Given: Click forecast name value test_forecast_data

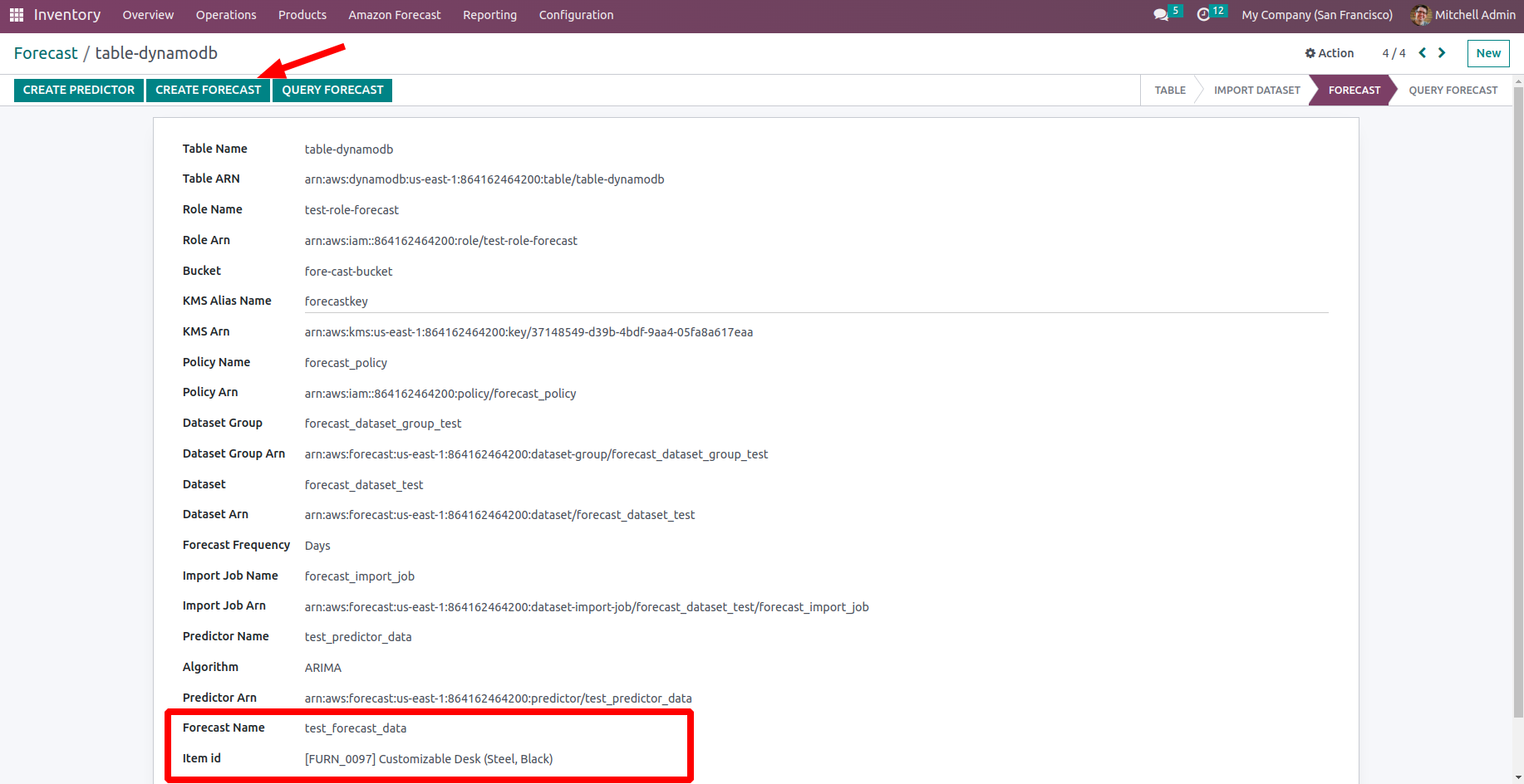Looking at the screenshot, I should 356,728.
